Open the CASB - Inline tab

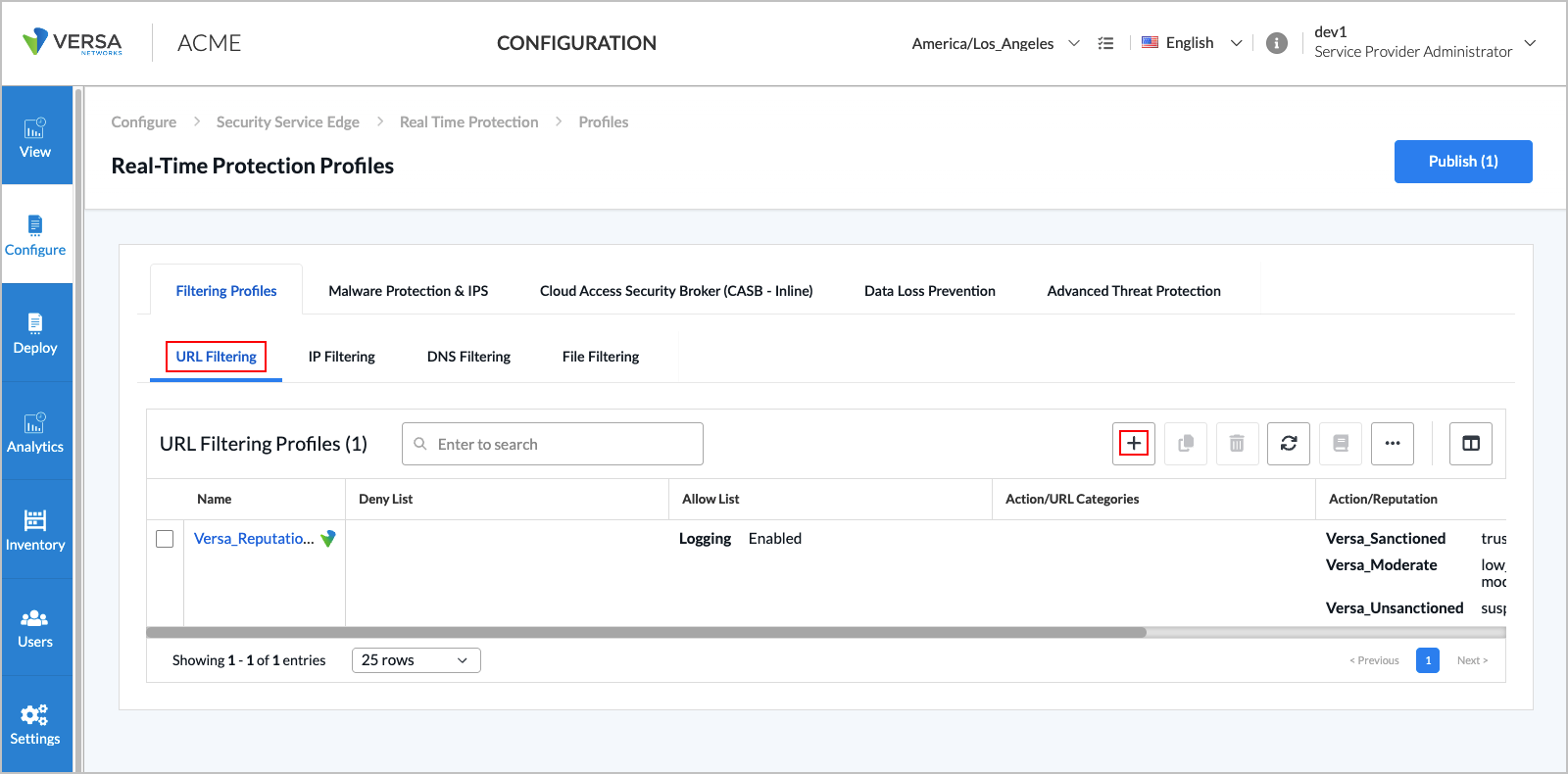[676, 291]
